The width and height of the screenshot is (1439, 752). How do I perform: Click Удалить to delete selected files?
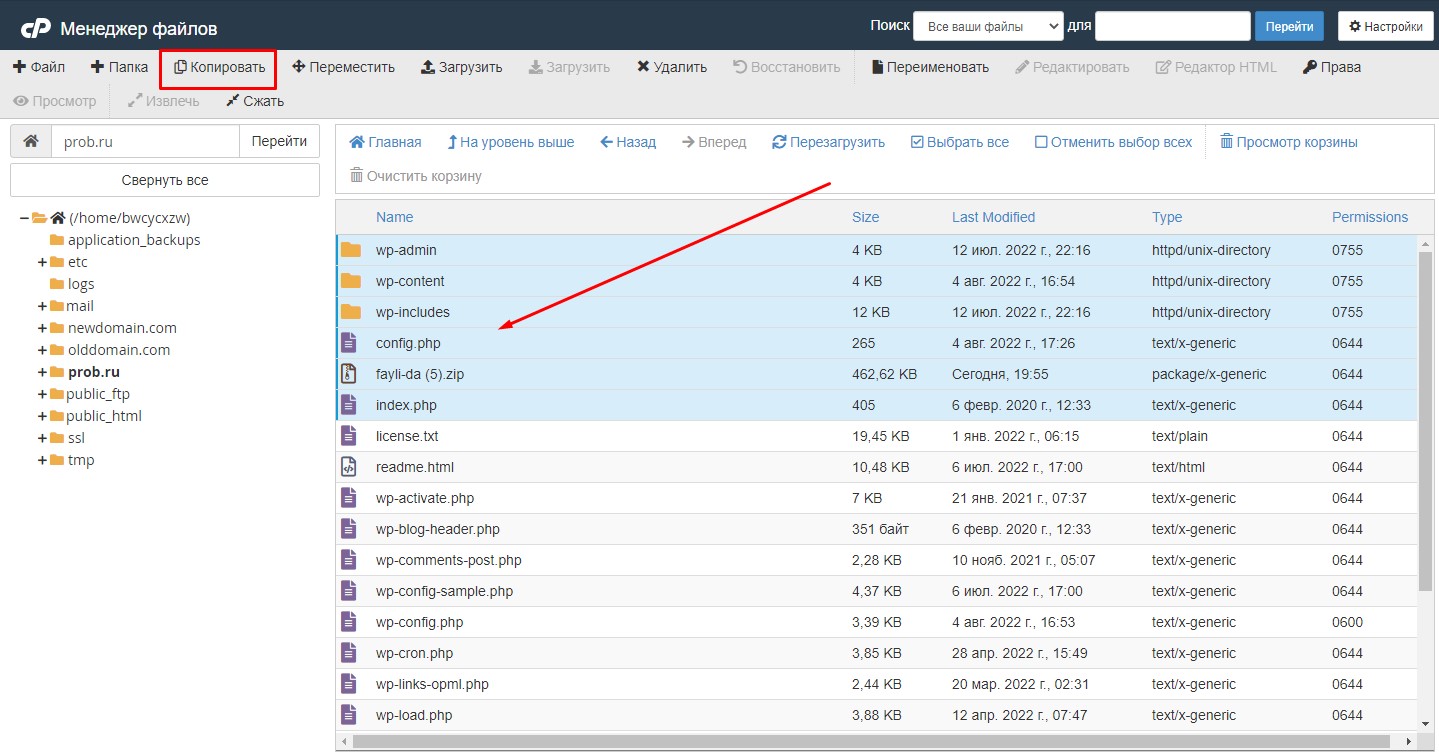[671, 67]
